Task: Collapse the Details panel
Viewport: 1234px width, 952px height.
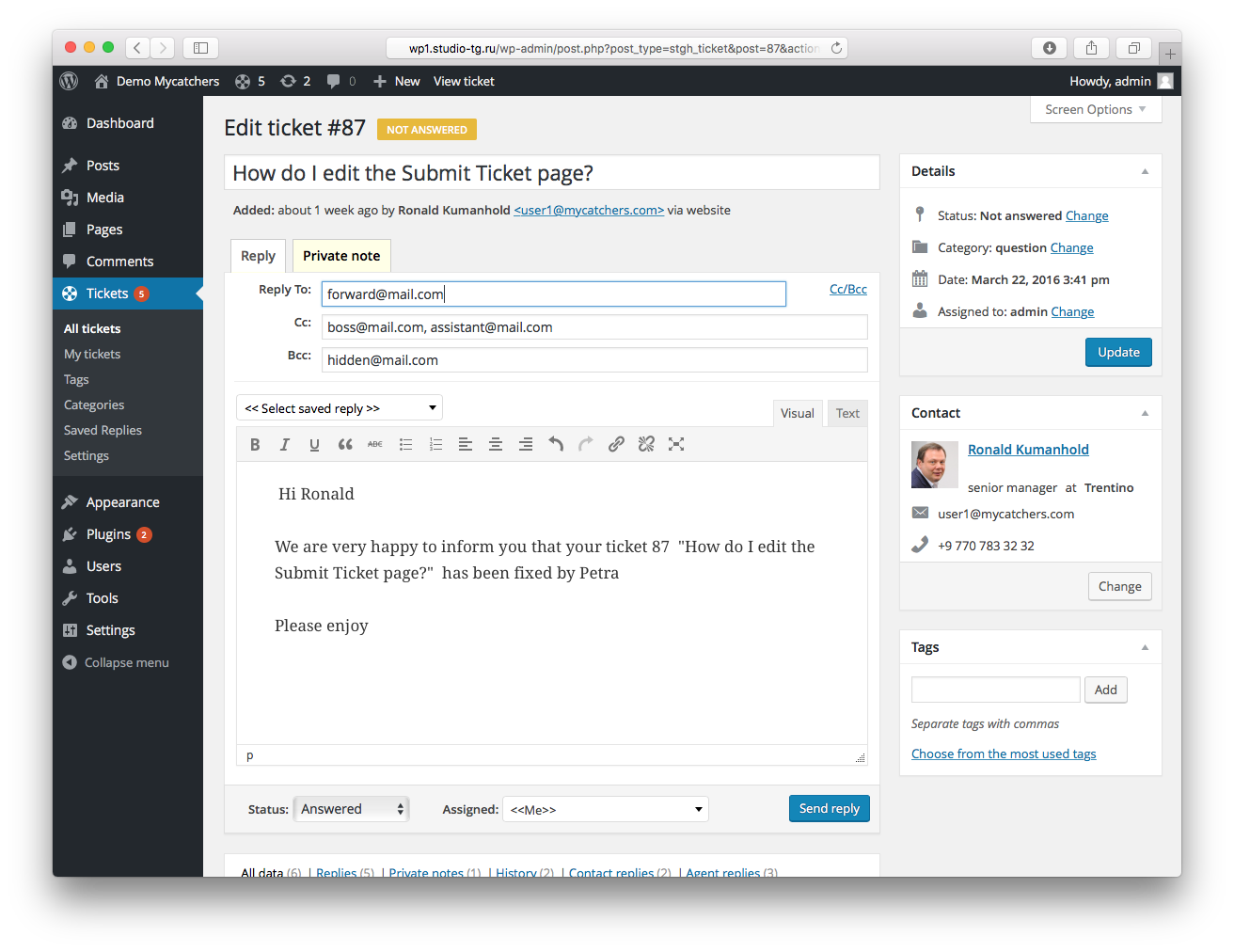Action: click(1145, 171)
